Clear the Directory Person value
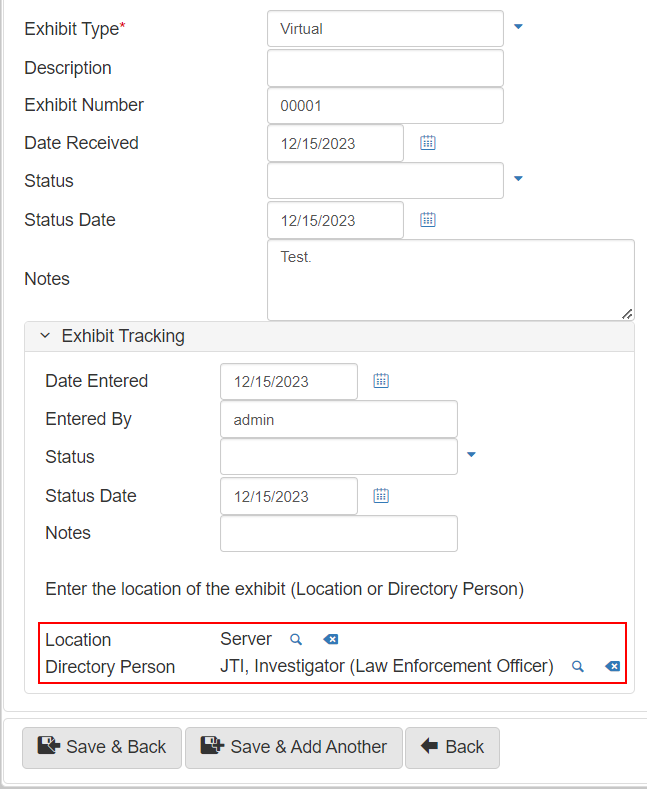 612,666
